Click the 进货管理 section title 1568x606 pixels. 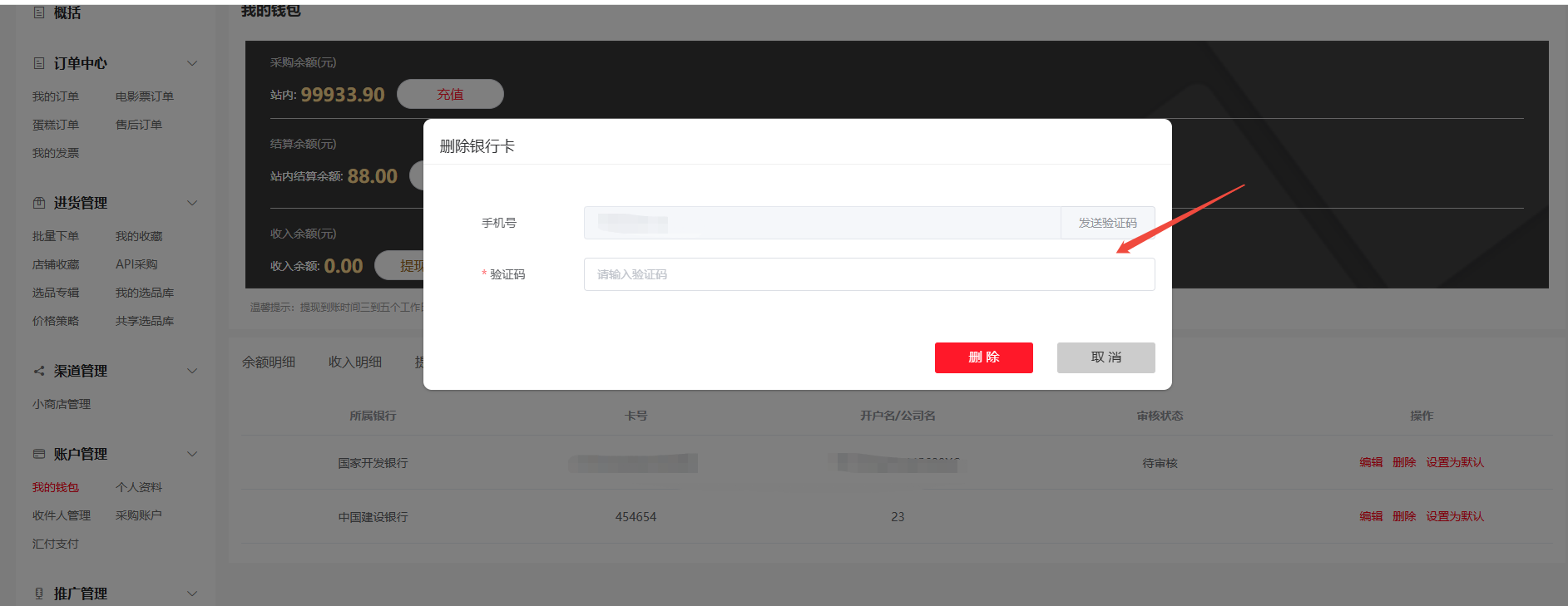click(81, 203)
